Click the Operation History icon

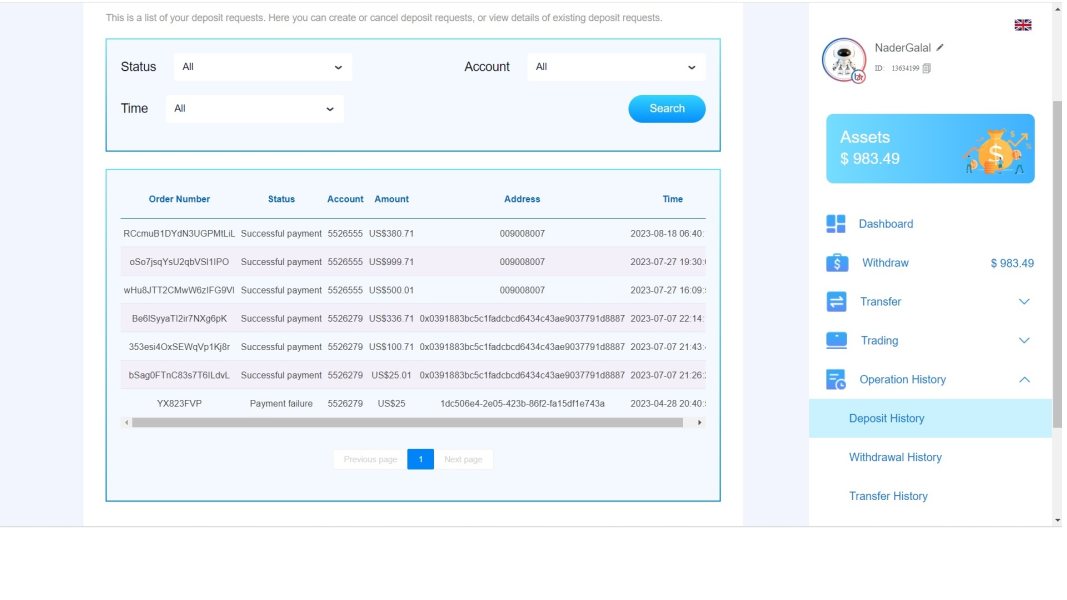tap(836, 380)
